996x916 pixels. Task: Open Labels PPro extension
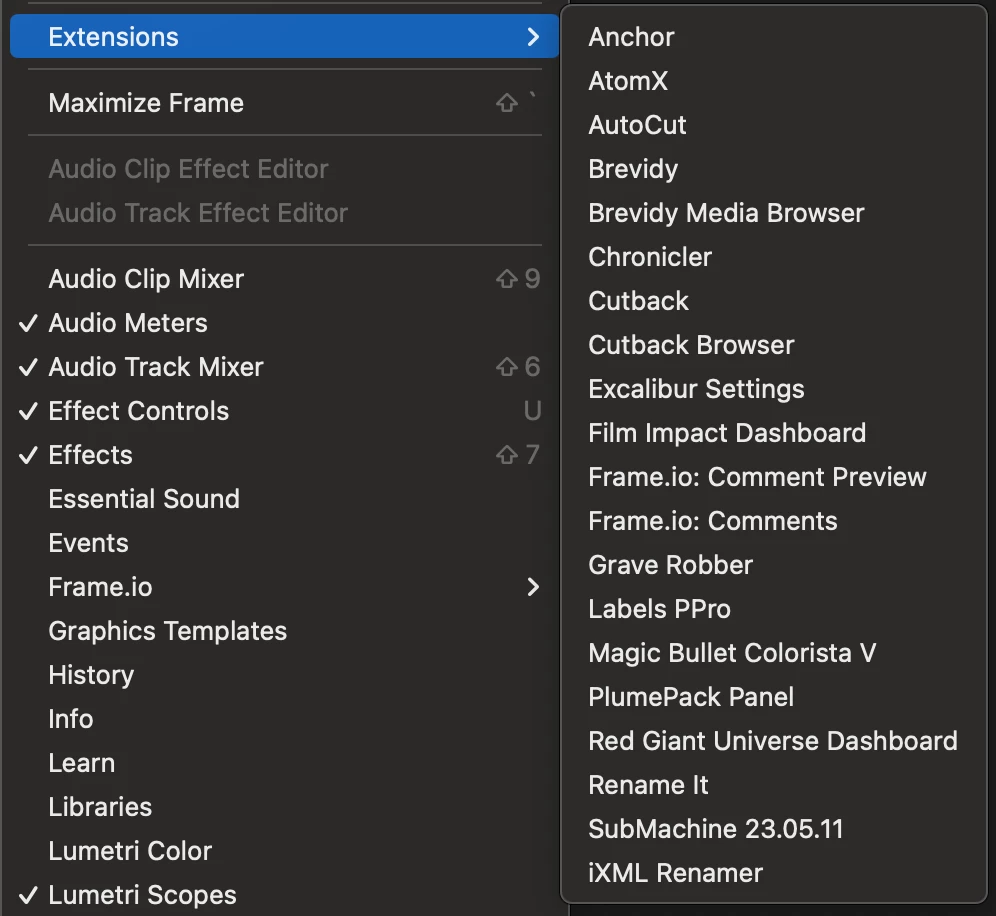click(x=774, y=609)
